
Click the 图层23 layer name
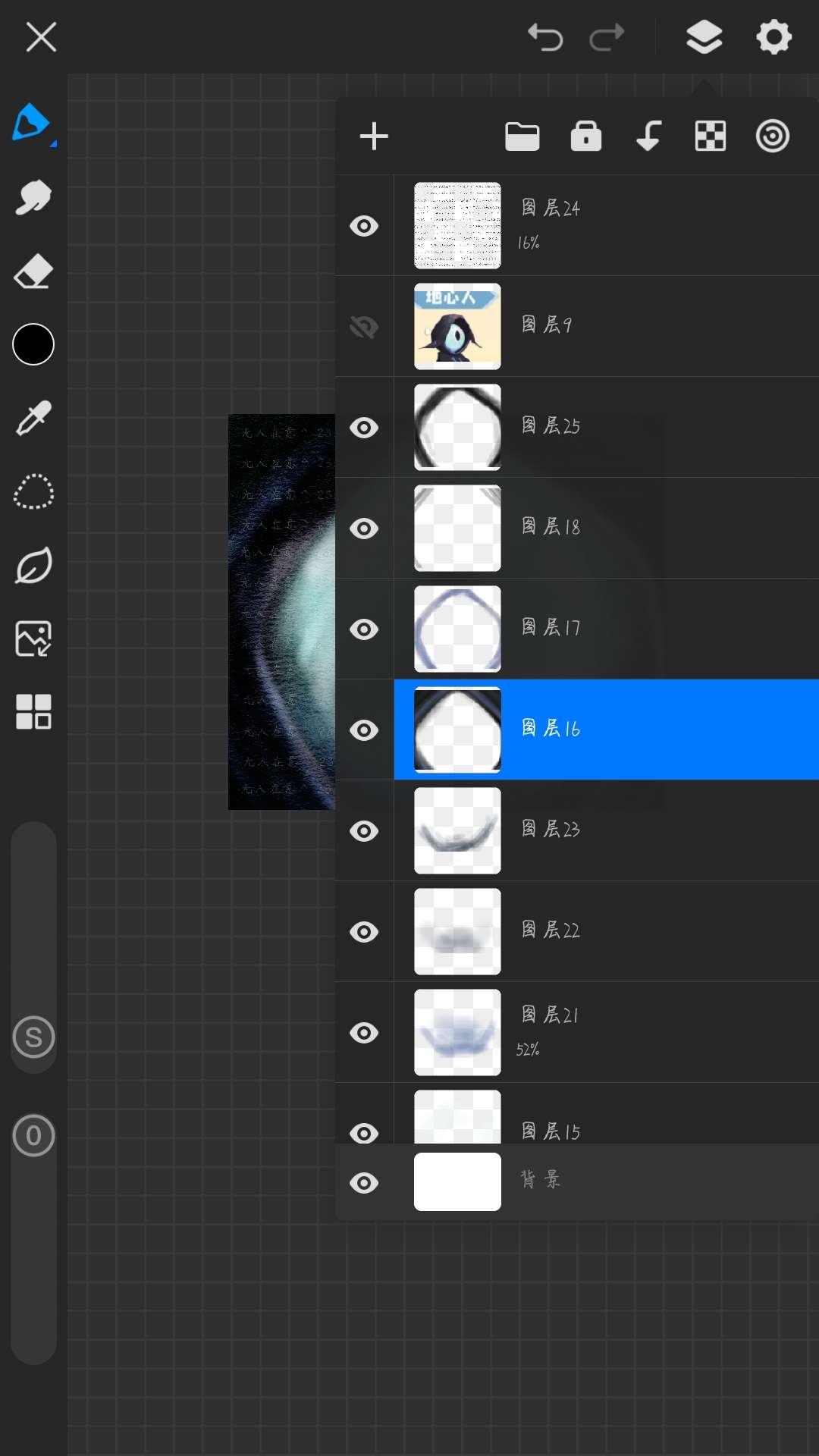(551, 829)
